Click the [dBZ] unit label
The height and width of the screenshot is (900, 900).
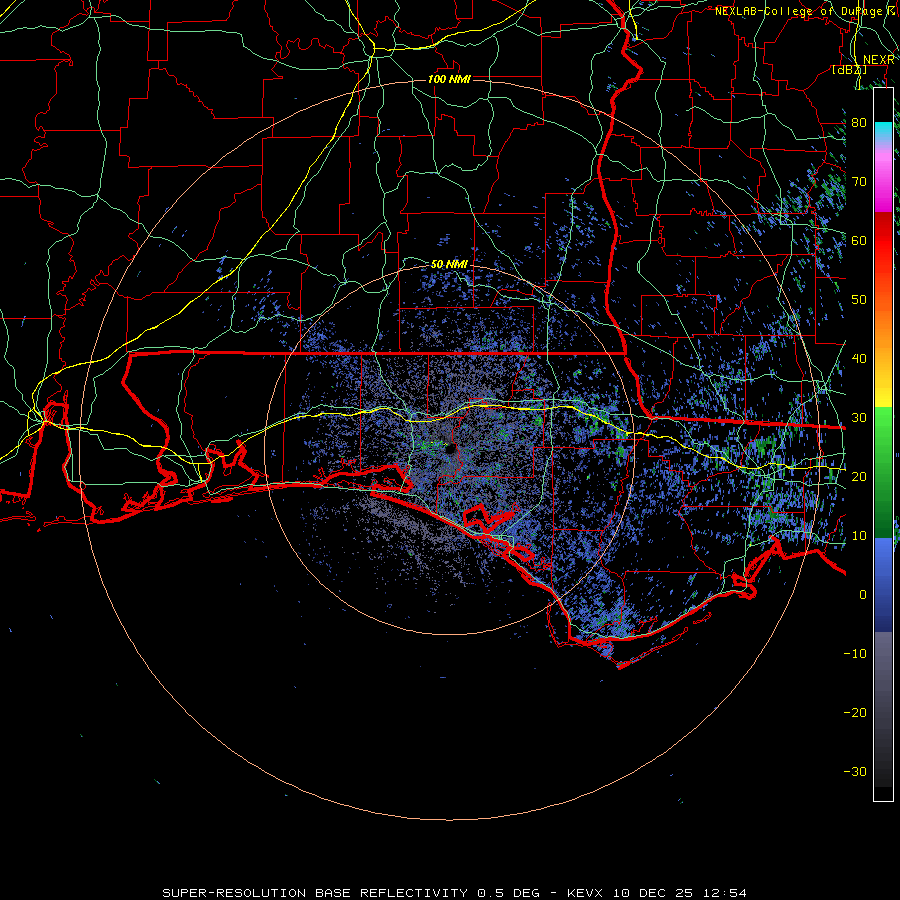click(x=849, y=70)
